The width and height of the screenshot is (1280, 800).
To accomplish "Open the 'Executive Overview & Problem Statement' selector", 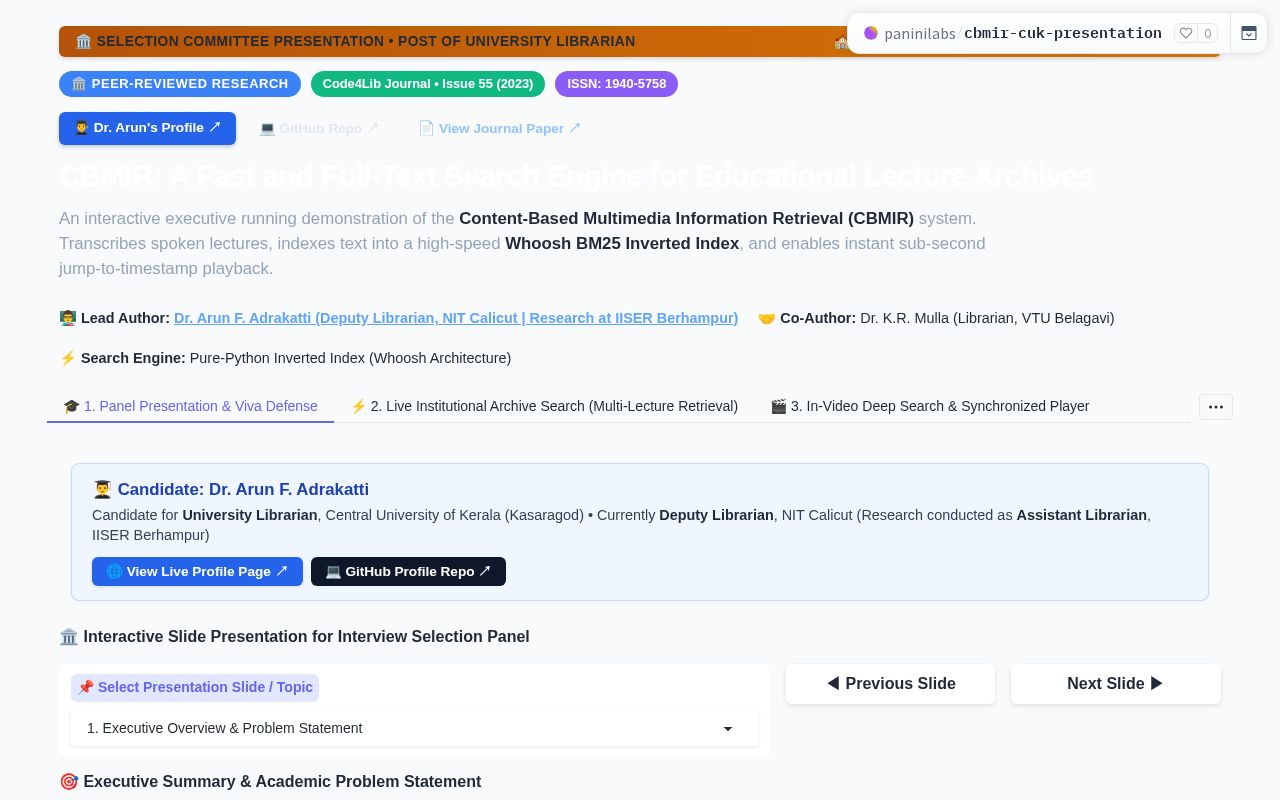I will (x=415, y=728).
